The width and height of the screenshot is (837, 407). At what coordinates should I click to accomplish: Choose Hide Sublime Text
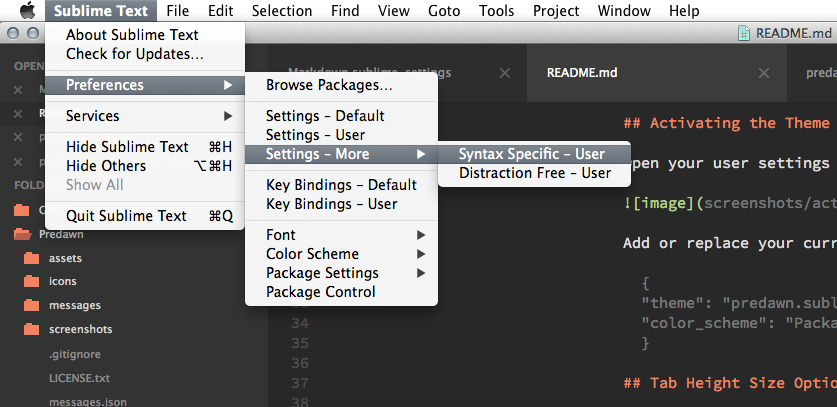(145, 147)
